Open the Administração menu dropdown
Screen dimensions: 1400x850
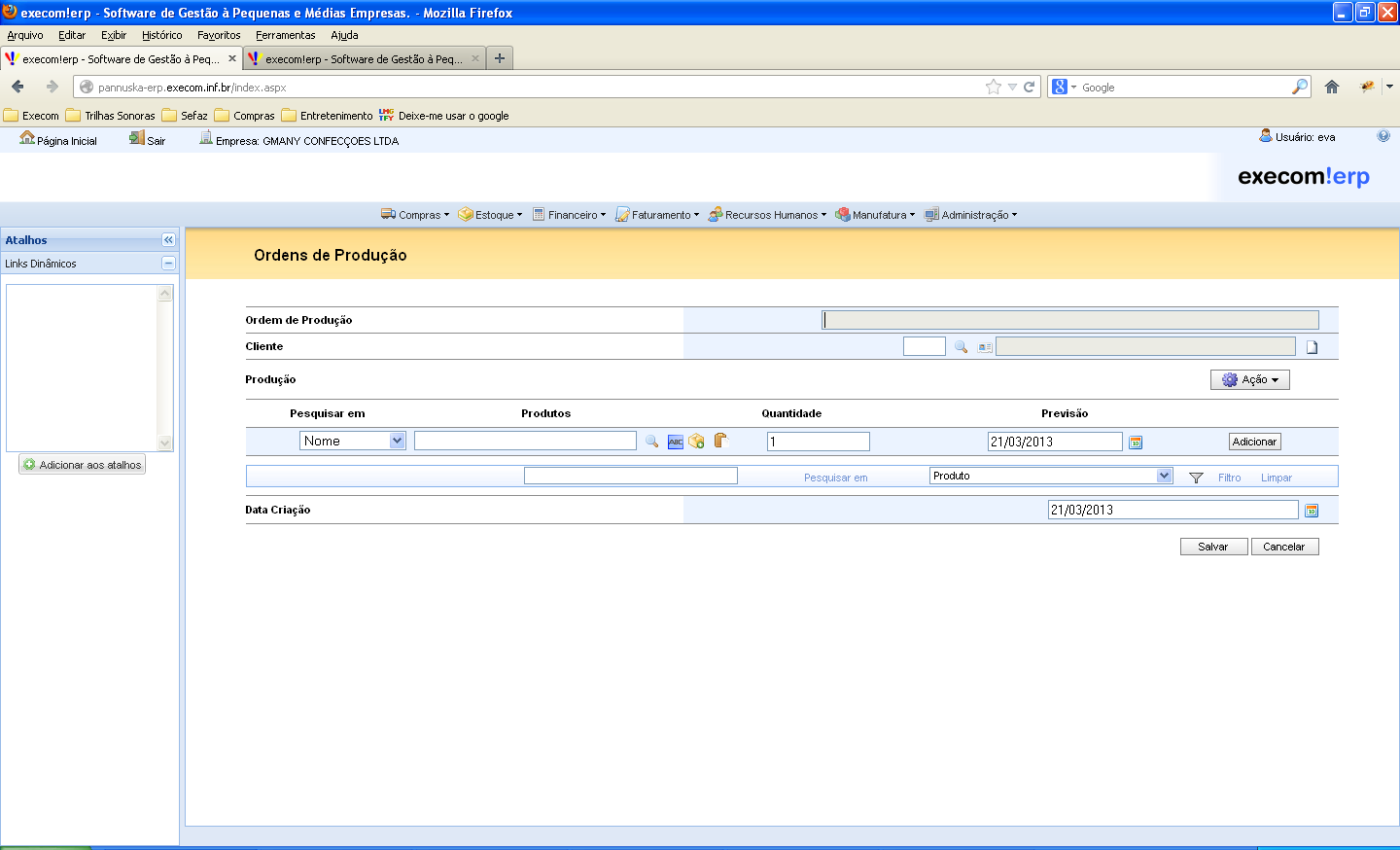click(970, 215)
